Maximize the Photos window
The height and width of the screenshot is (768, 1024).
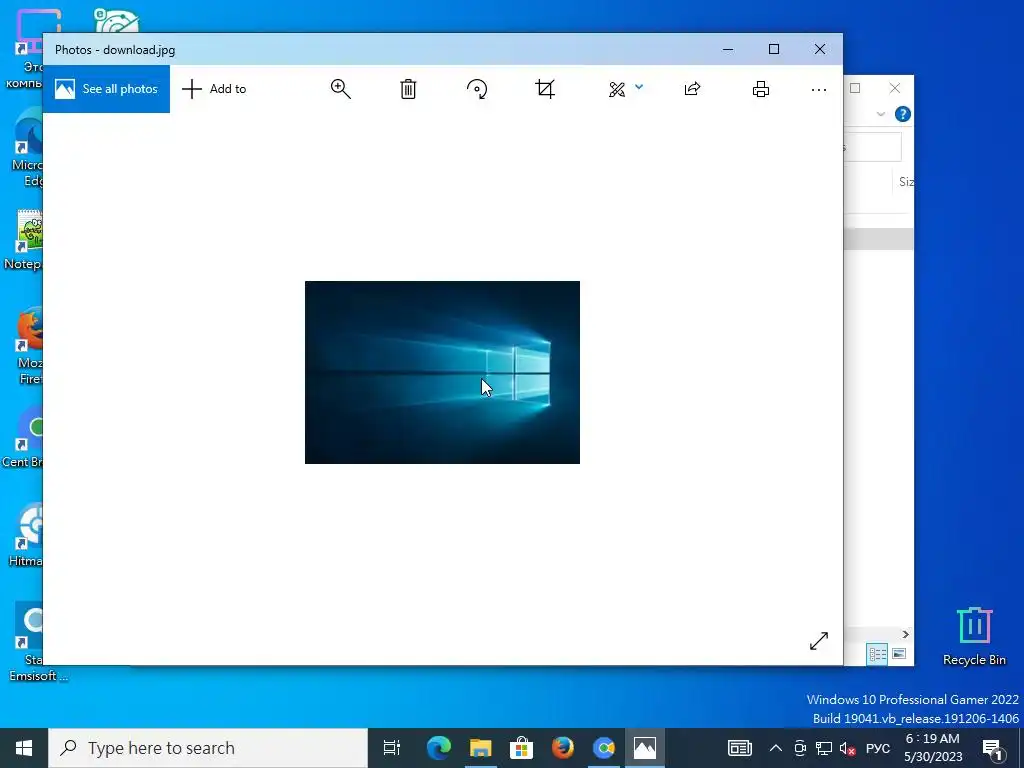[x=774, y=49]
